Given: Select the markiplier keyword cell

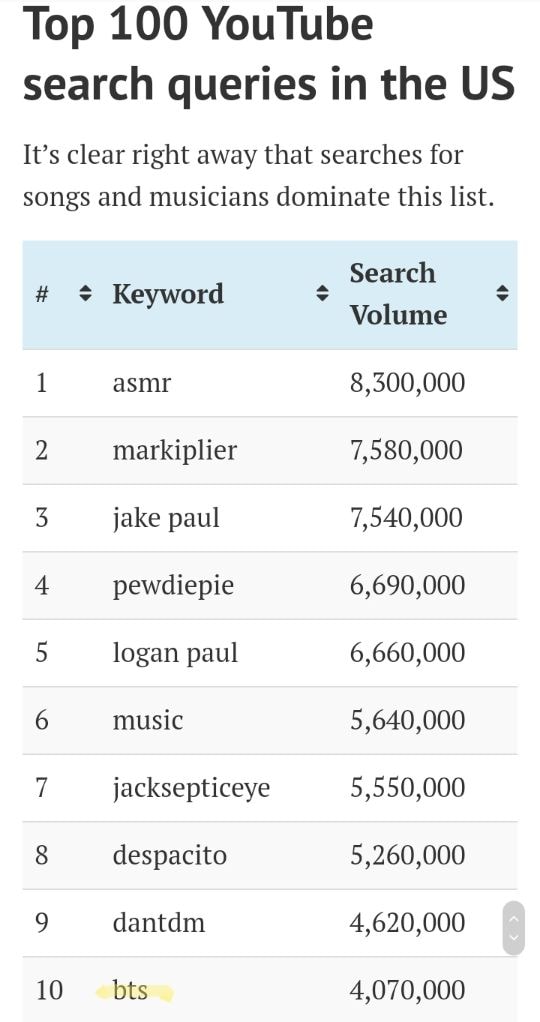Looking at the screenshot, I should point(174,450).
